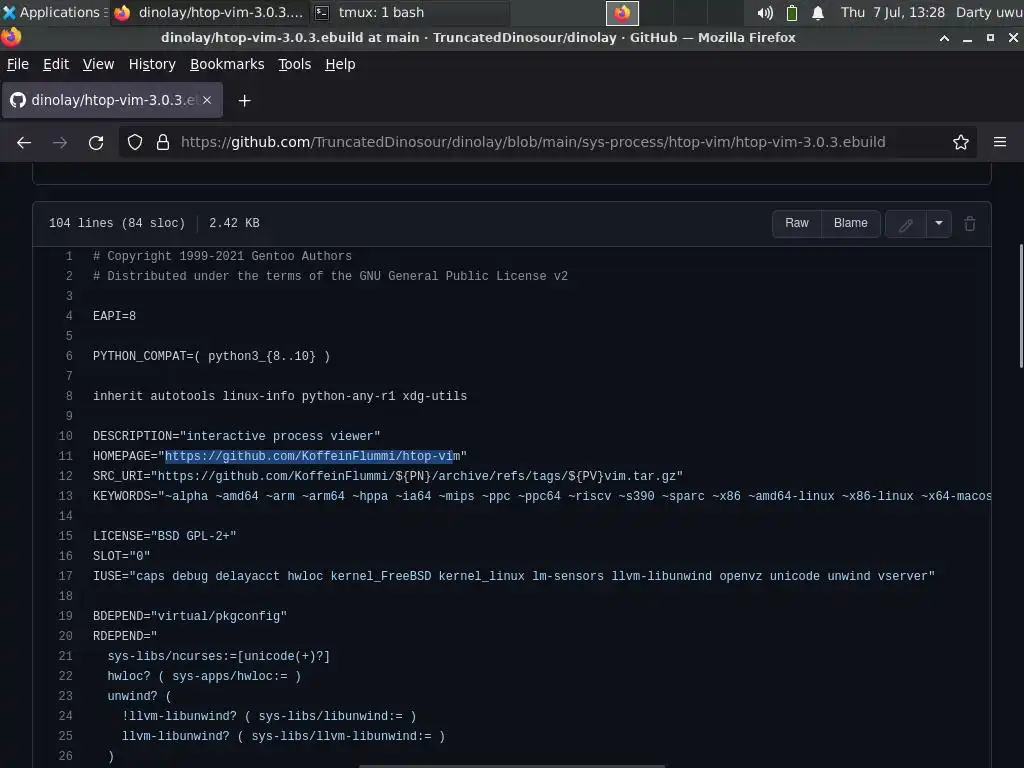Click line number 4 next to EAPI=8
Viewport: 1024px width, 768px height.
point(69,316)
